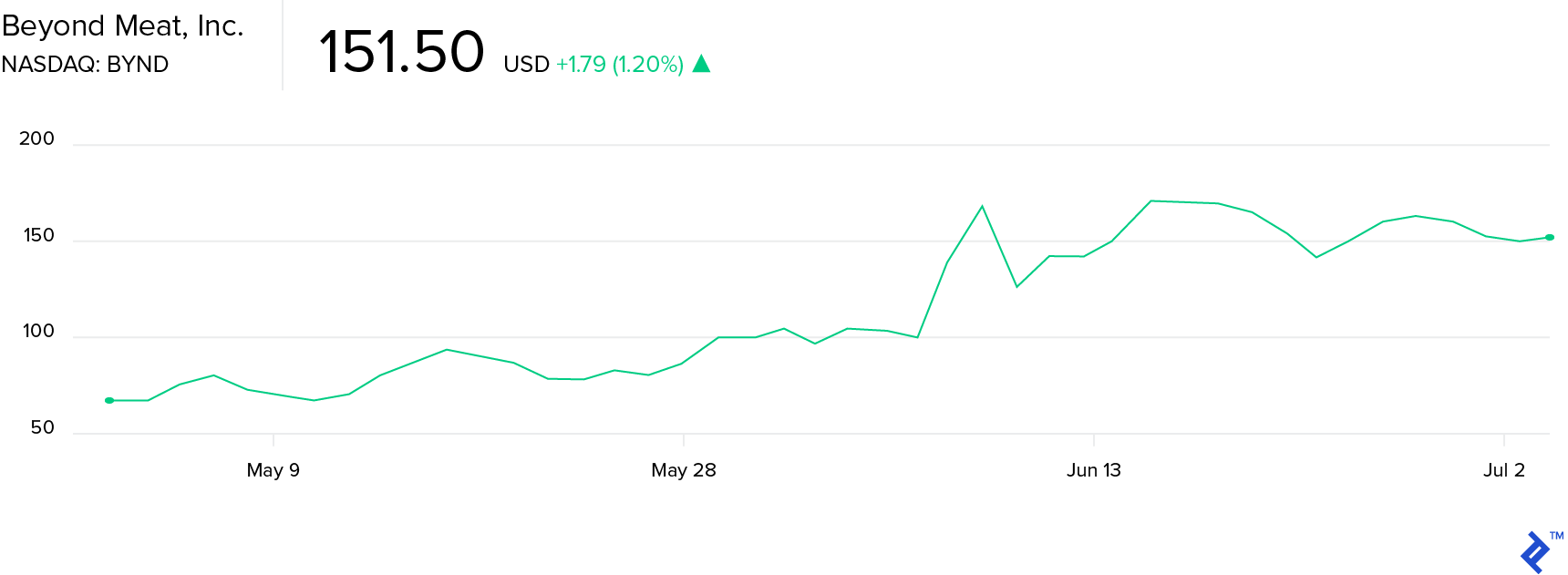Click the starting dot of the chart line
The width and height of the screenshot is (1568, 575).
pyautogui.click(x=109, y=400)
